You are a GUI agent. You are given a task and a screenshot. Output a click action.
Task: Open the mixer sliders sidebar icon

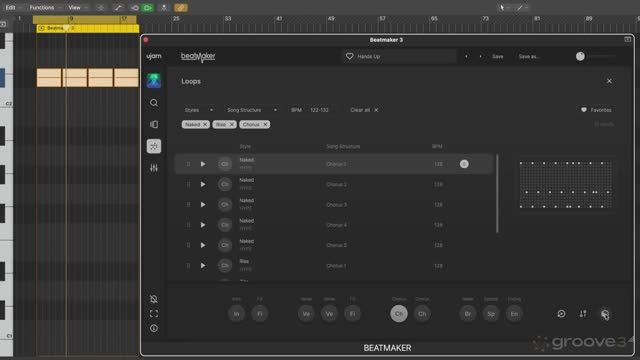(x=154, y=168)
